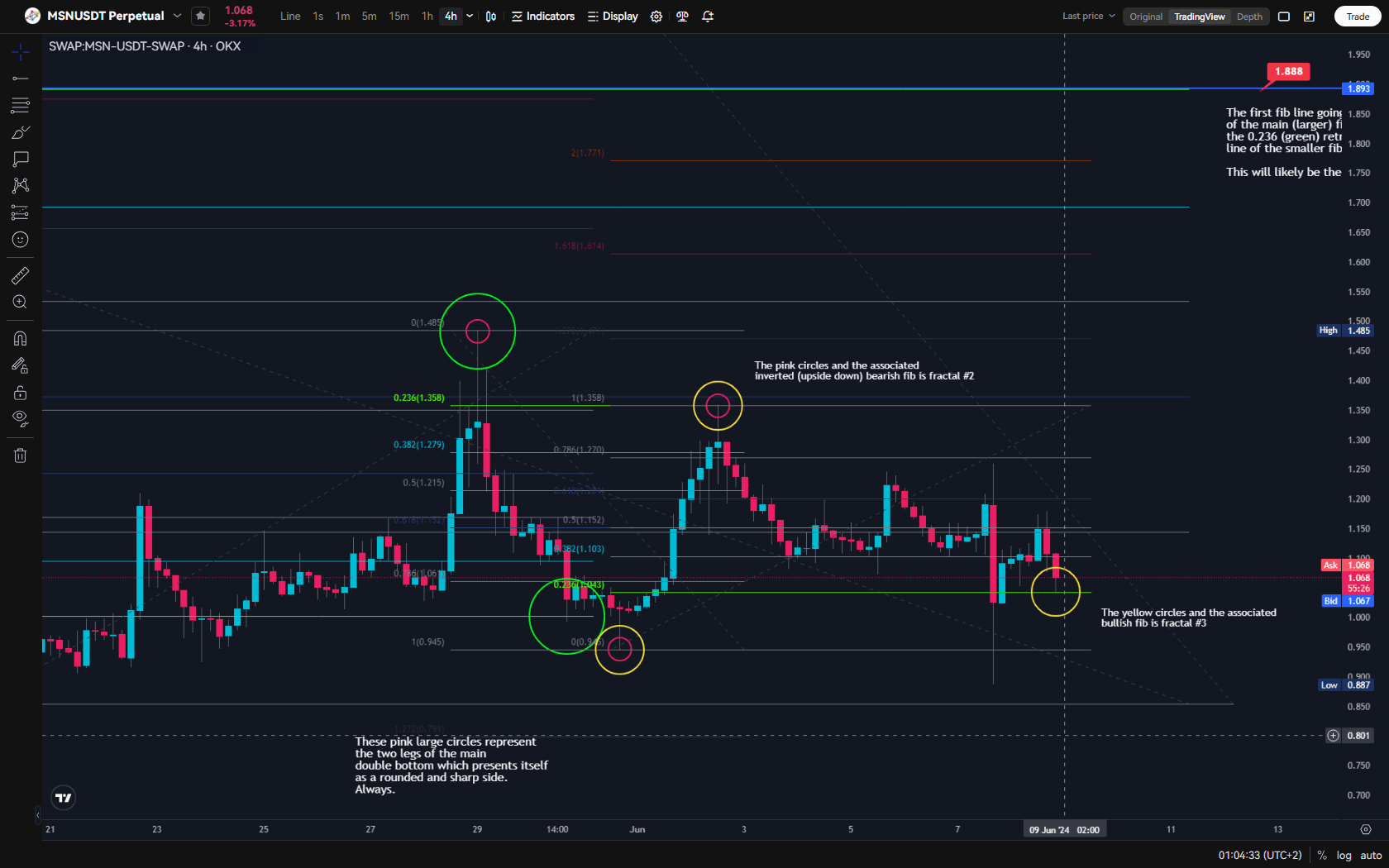Open the forecasting and measurement tools

tap(21, 212)
